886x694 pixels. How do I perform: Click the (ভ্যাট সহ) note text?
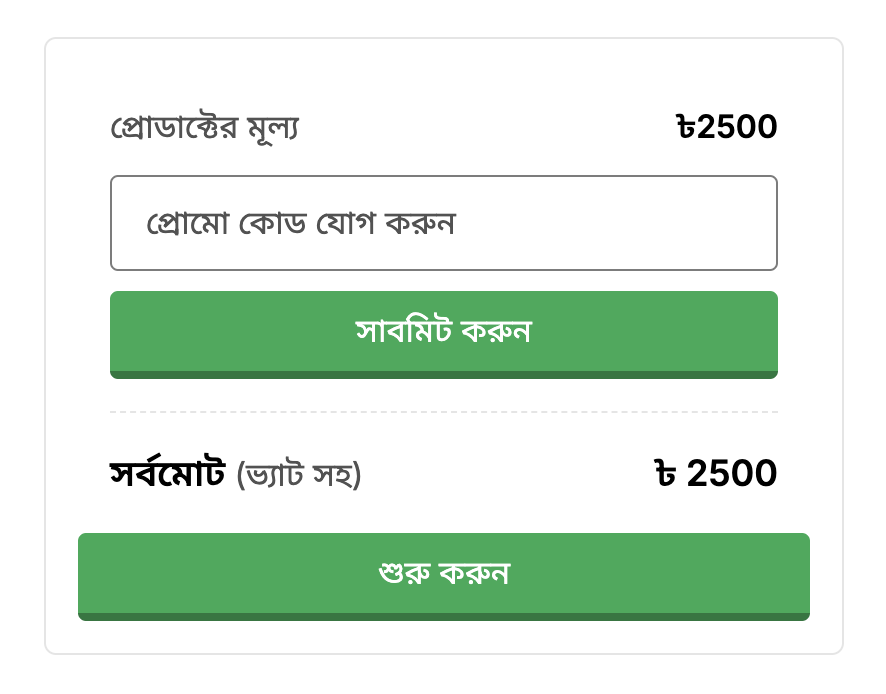coord(298,474)
